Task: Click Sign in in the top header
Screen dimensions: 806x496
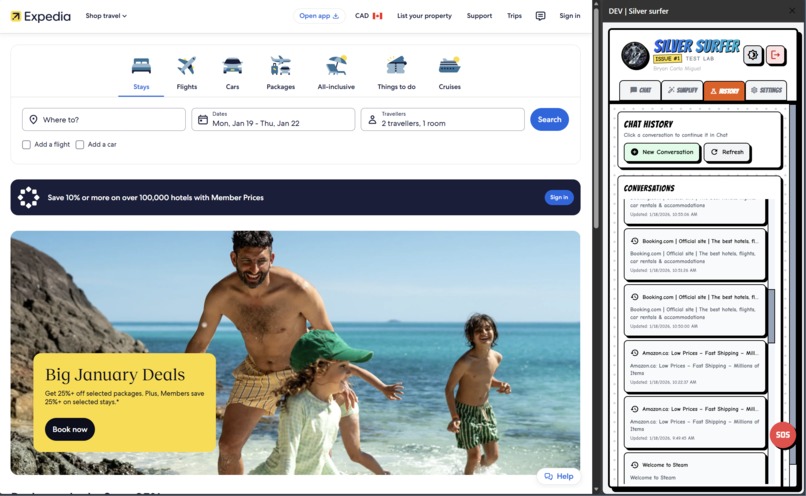Action: click(570, 16)
